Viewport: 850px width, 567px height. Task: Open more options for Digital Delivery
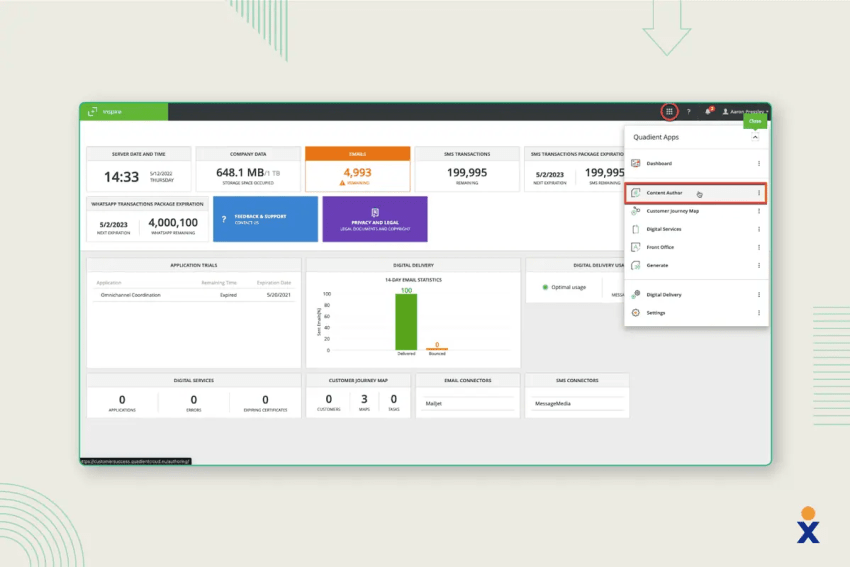tap(759, 294)
